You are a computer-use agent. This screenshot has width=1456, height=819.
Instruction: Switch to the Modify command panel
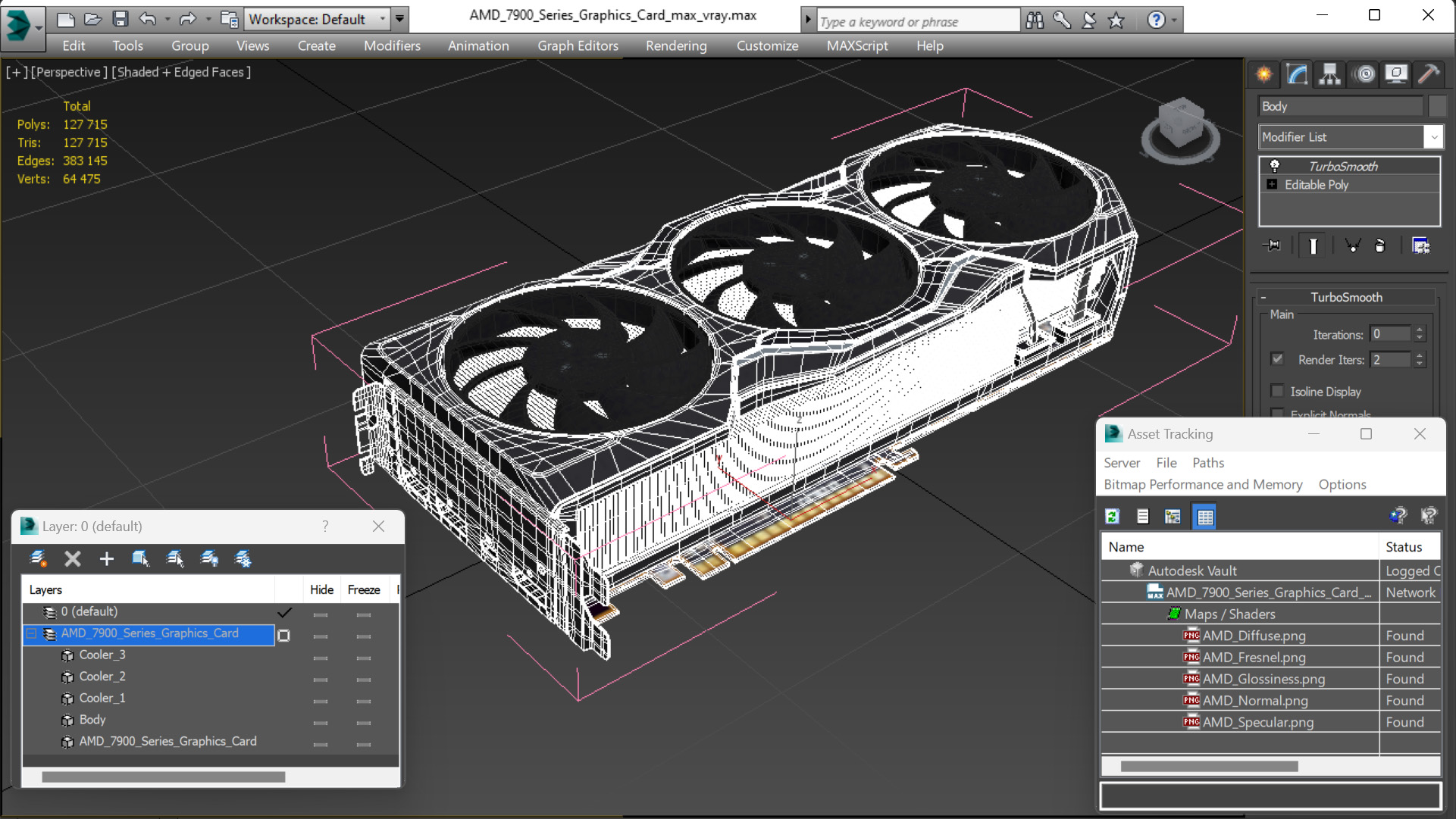[x=1297, y=74]
